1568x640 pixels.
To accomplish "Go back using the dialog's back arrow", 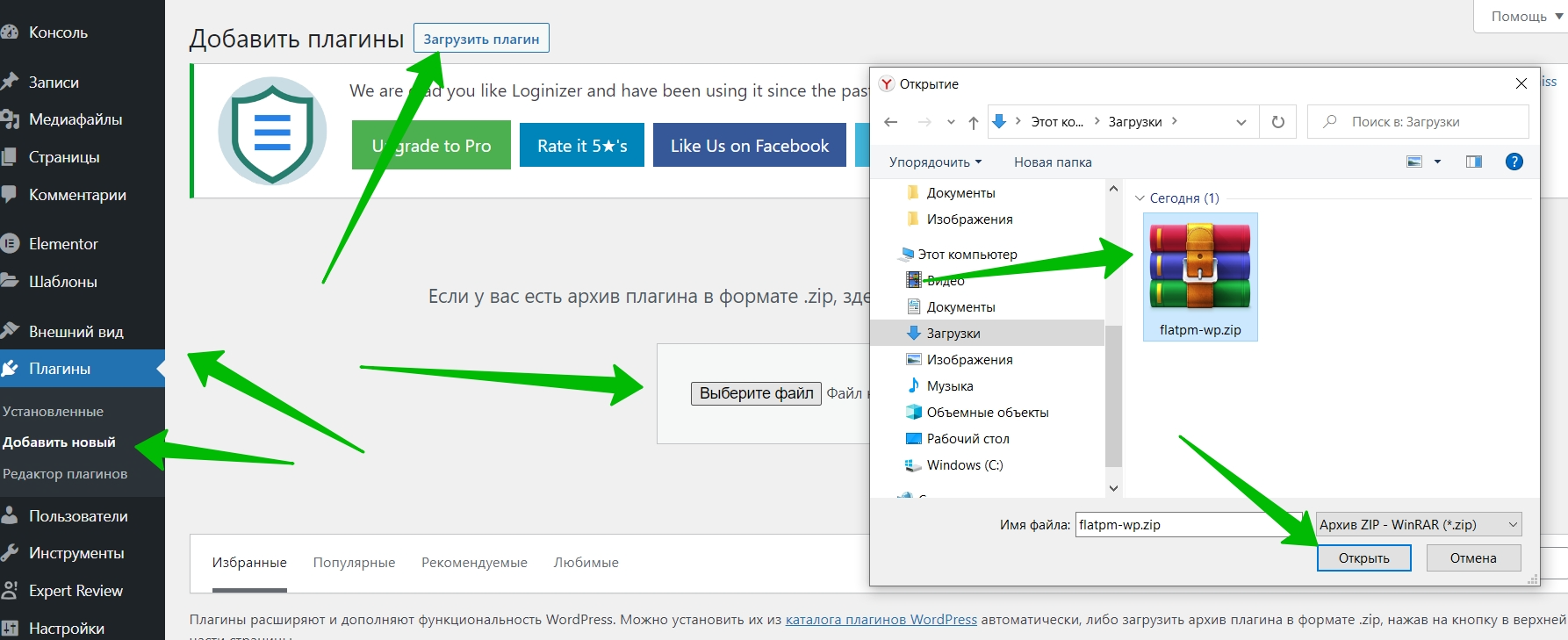I will [x=891, y=122].
